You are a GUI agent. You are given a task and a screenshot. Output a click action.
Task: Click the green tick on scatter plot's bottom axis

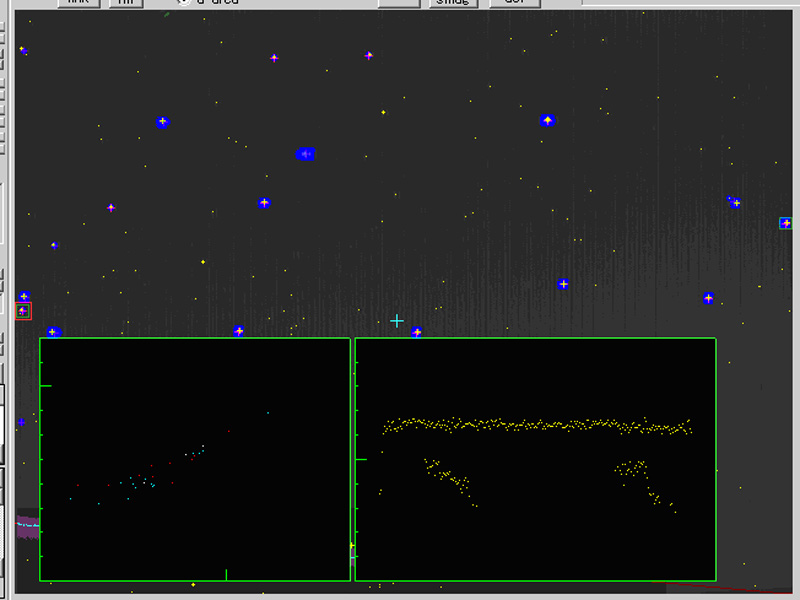(227, 574)
